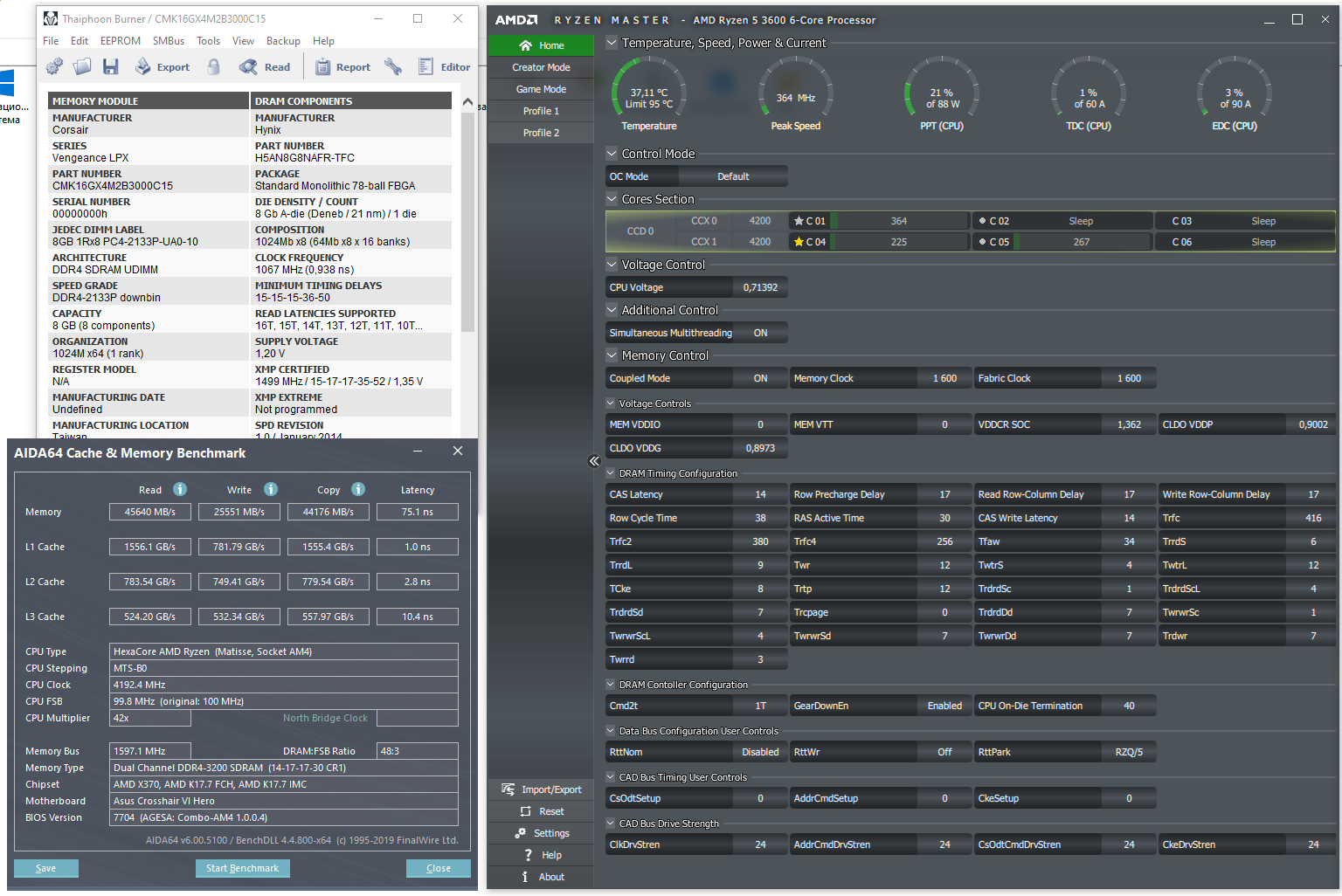Image resolution: width=1342 pixels, height=896 pixels.
Task: Collapse CAD Bus Drive Strength section
Action: coord(611,824)
